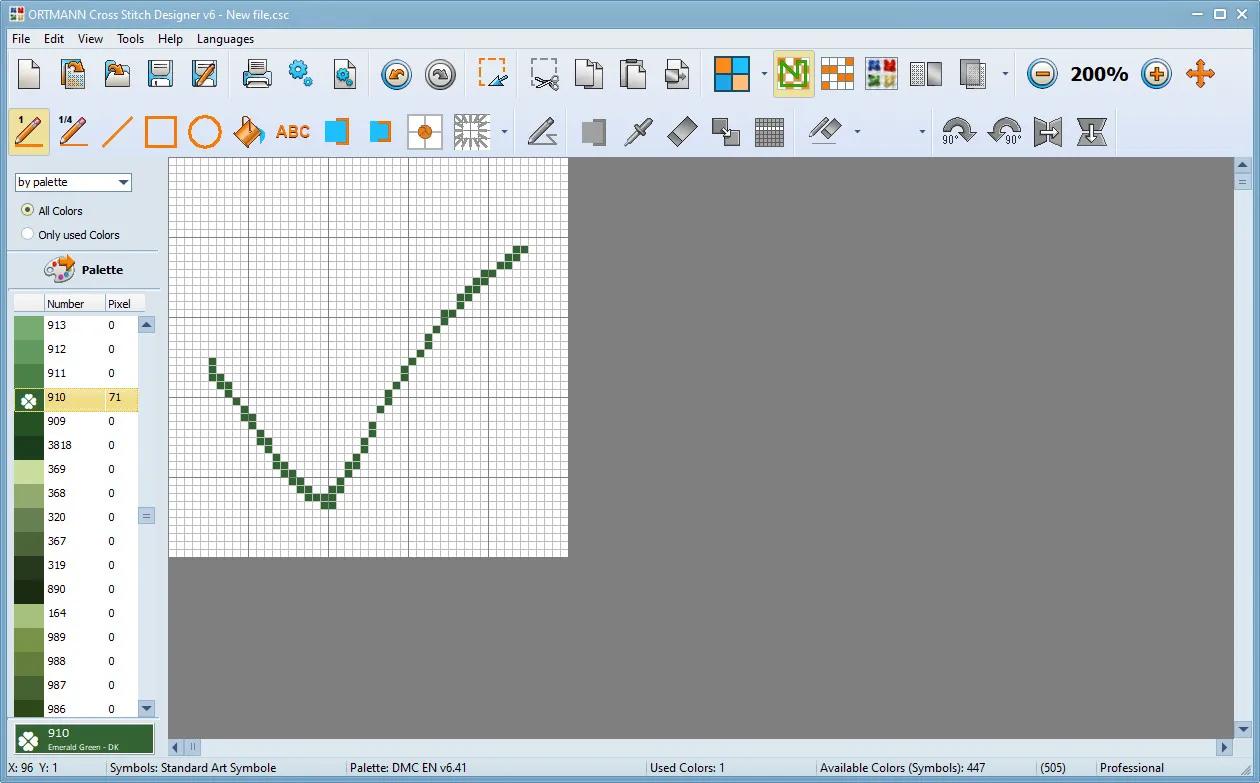Click the scissors cut icon
1260x783 pixels.
point(544,74)
